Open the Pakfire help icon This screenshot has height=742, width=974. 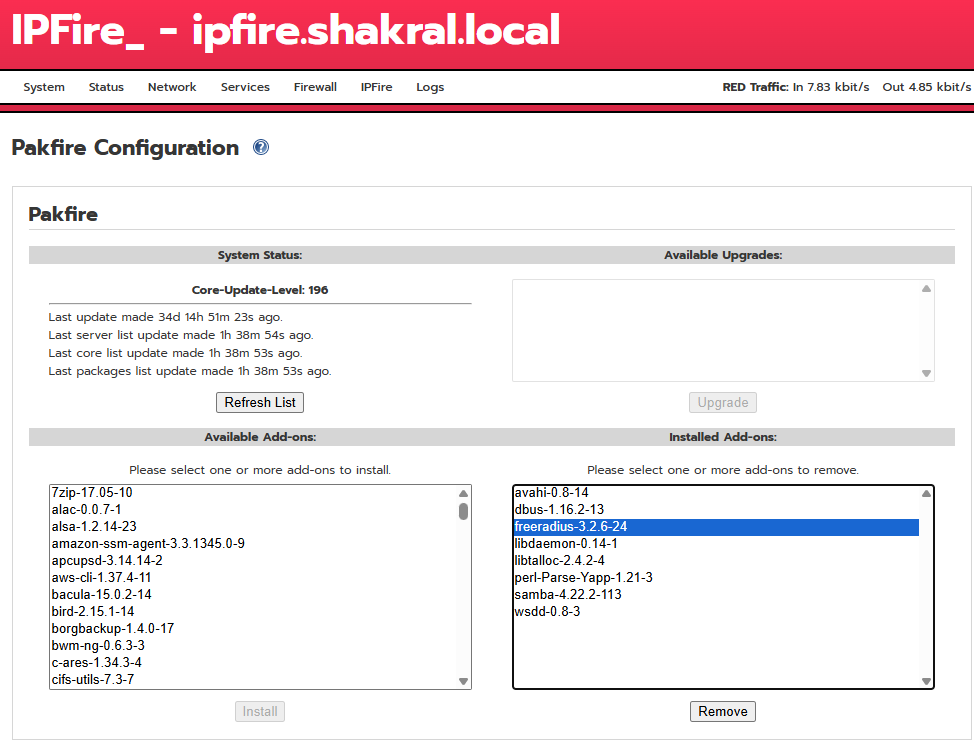coord(261,147)
